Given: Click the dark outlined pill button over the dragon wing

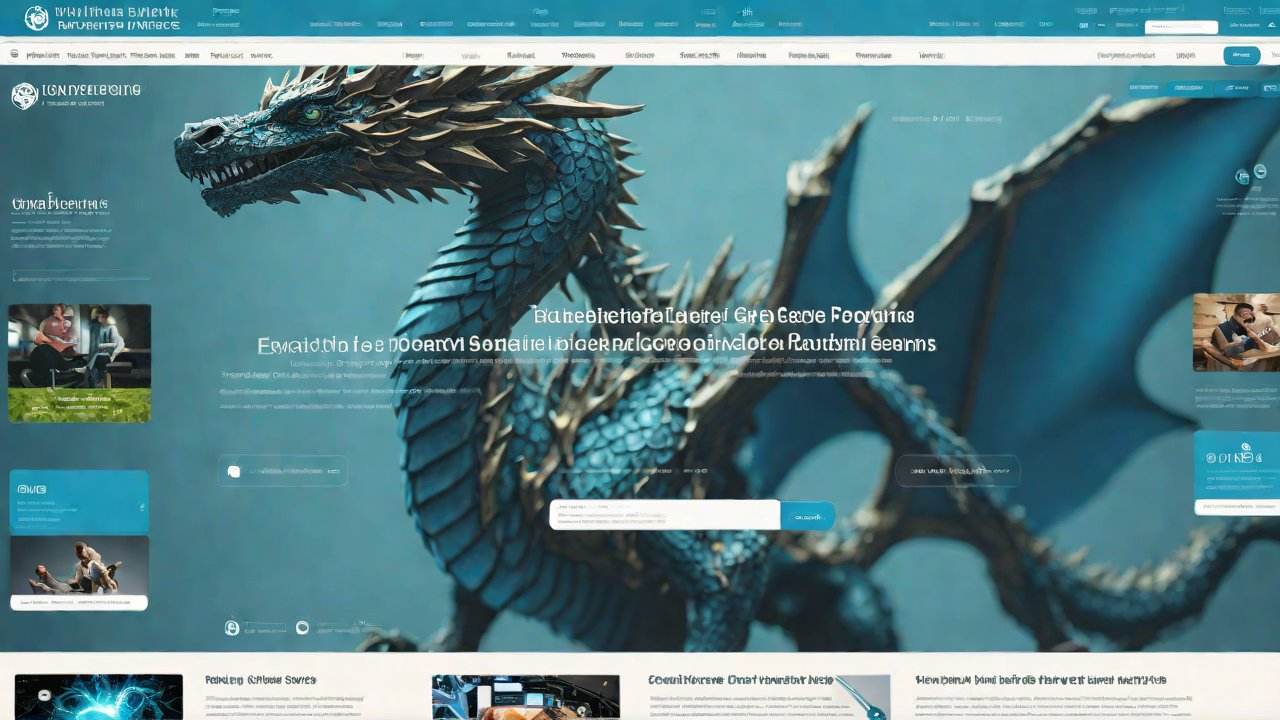Looking at the screenshot, I should (957, 470).
